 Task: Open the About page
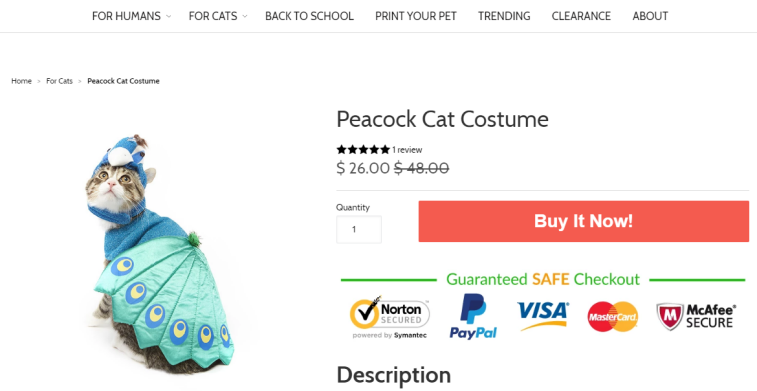tap(650, 16)
